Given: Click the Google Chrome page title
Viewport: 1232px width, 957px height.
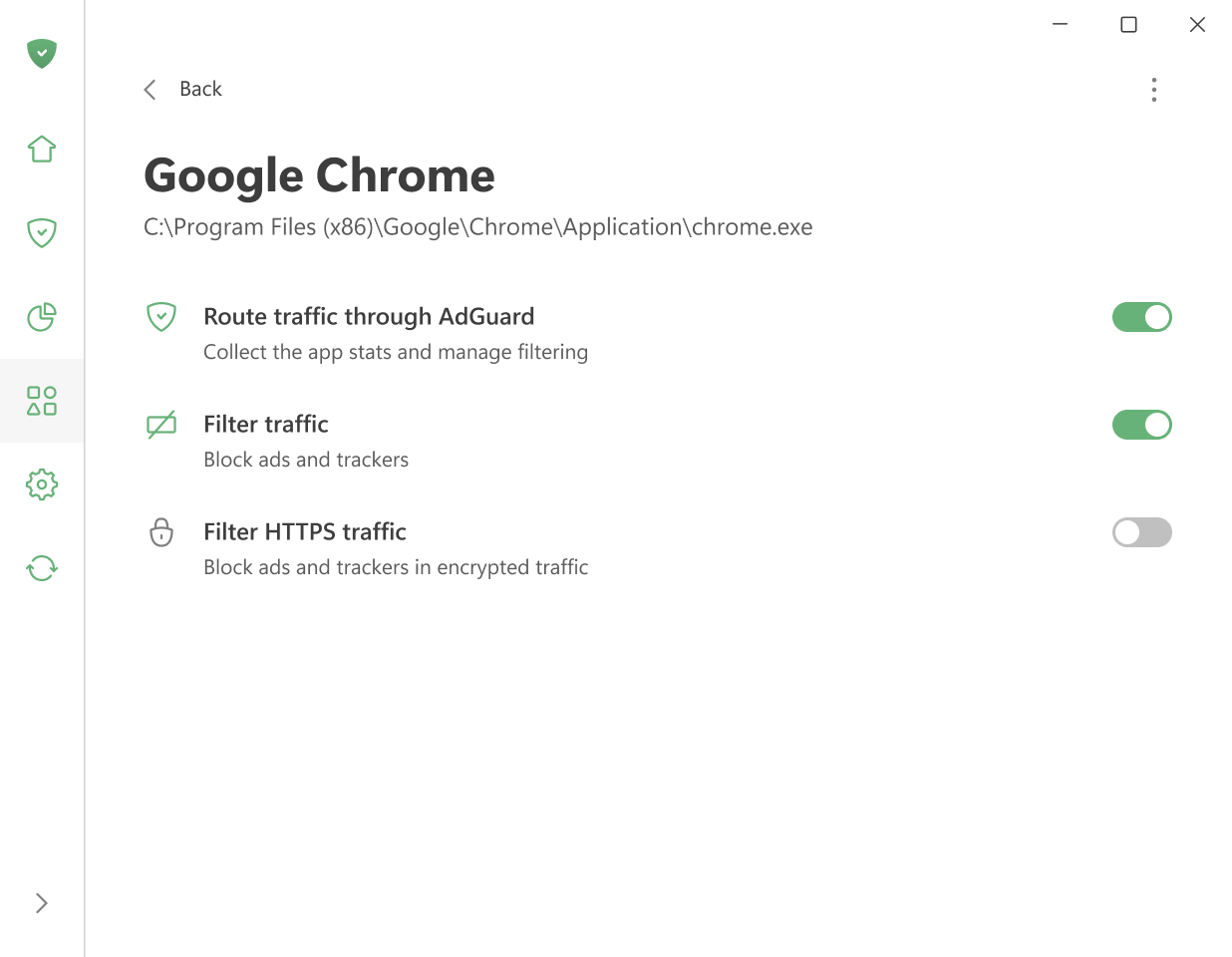Looking at the screenshot, I should pyautogui.click(x=319, y=175).
